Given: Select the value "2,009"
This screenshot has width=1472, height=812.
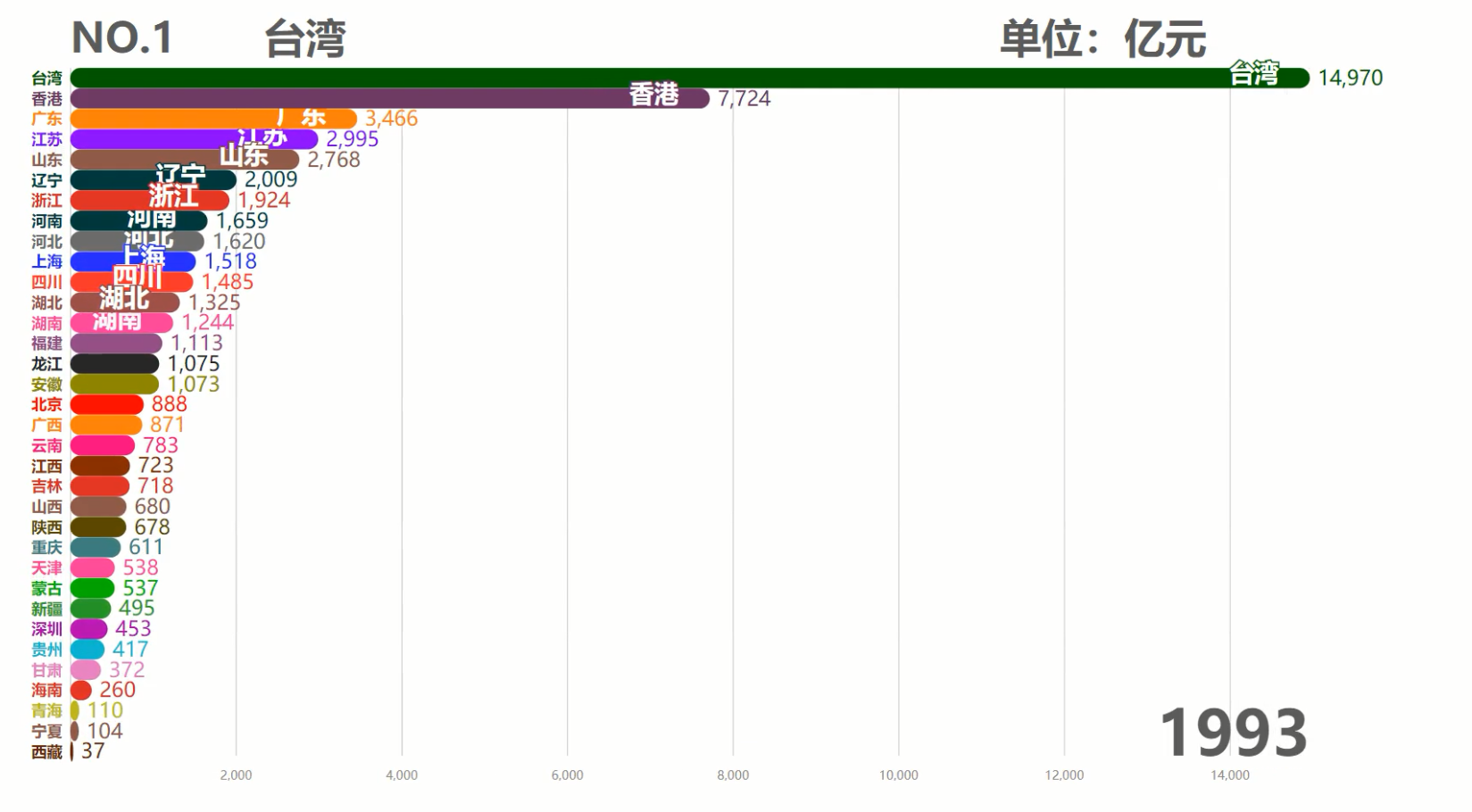Looking at the screenshot, I should point(270,179).
